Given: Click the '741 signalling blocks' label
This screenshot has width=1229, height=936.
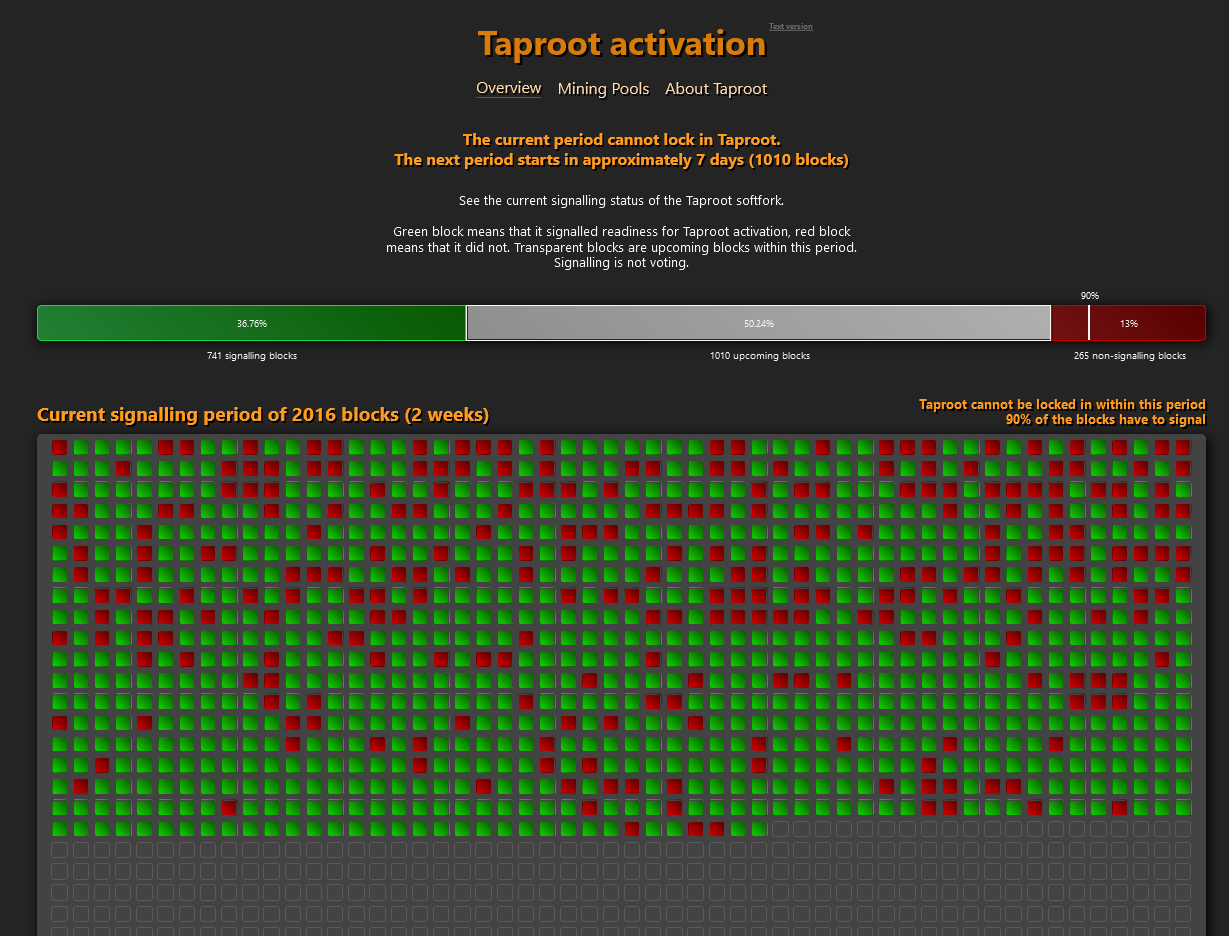Looking at the screenshot, I should coord(252,356).
